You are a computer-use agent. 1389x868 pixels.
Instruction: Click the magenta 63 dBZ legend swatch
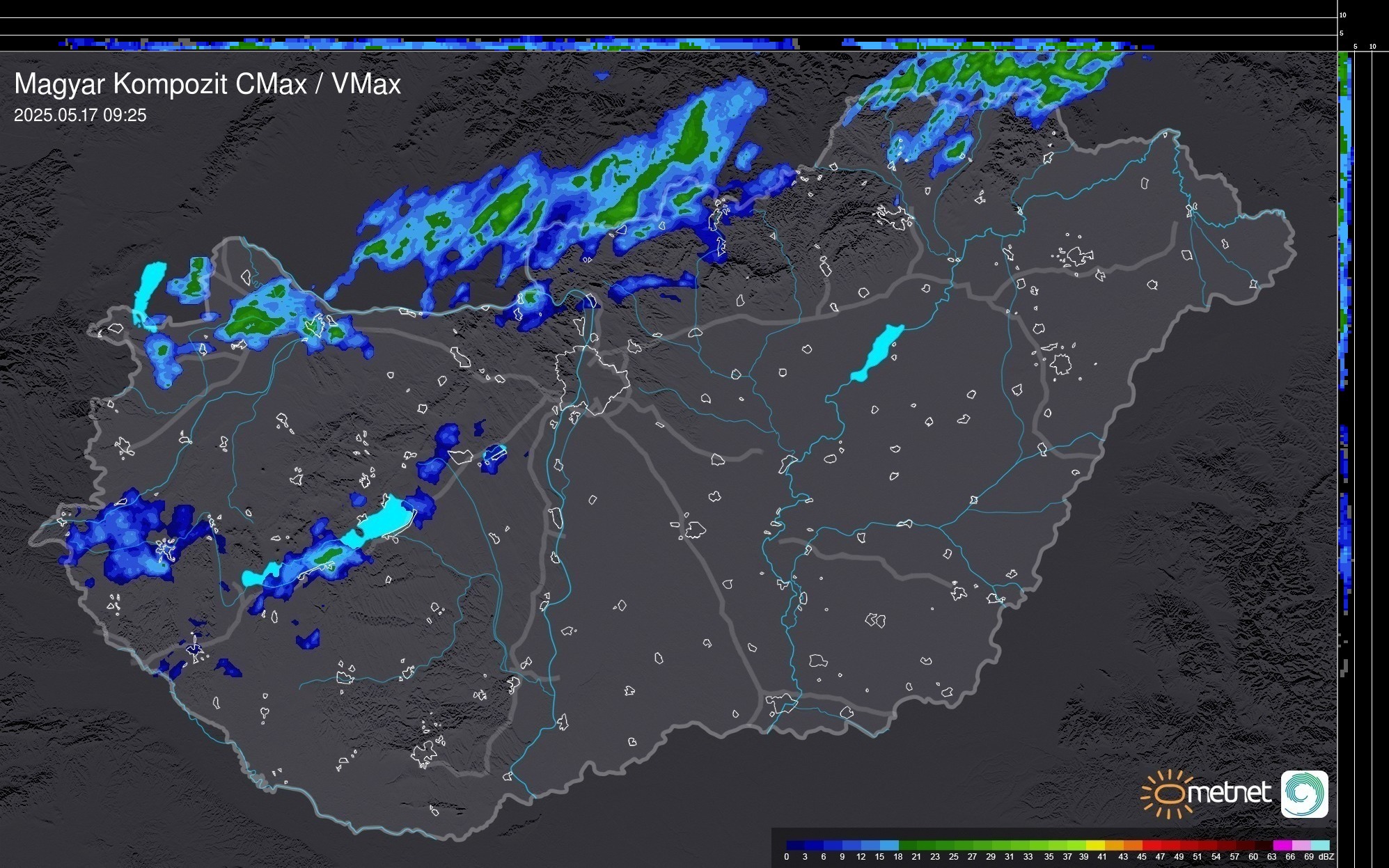(x=1281, y=845)
